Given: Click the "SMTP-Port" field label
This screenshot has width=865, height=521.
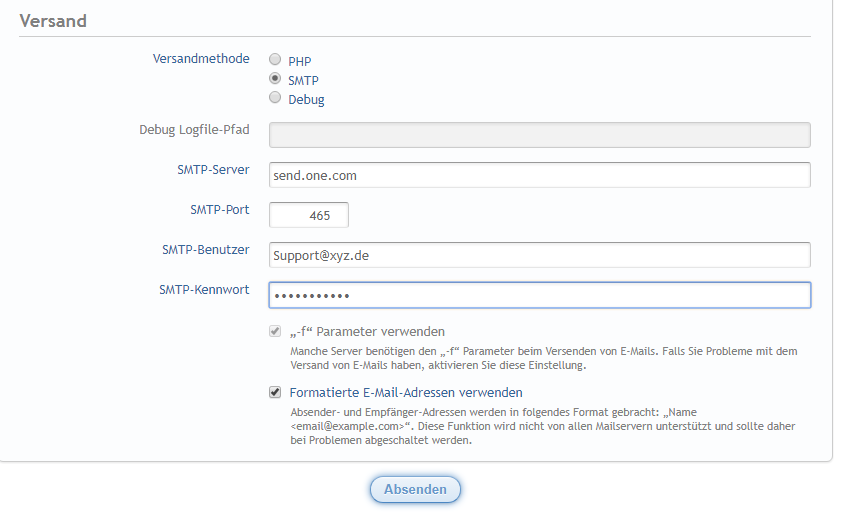Looking at the screenshot, I should (219, 210).
